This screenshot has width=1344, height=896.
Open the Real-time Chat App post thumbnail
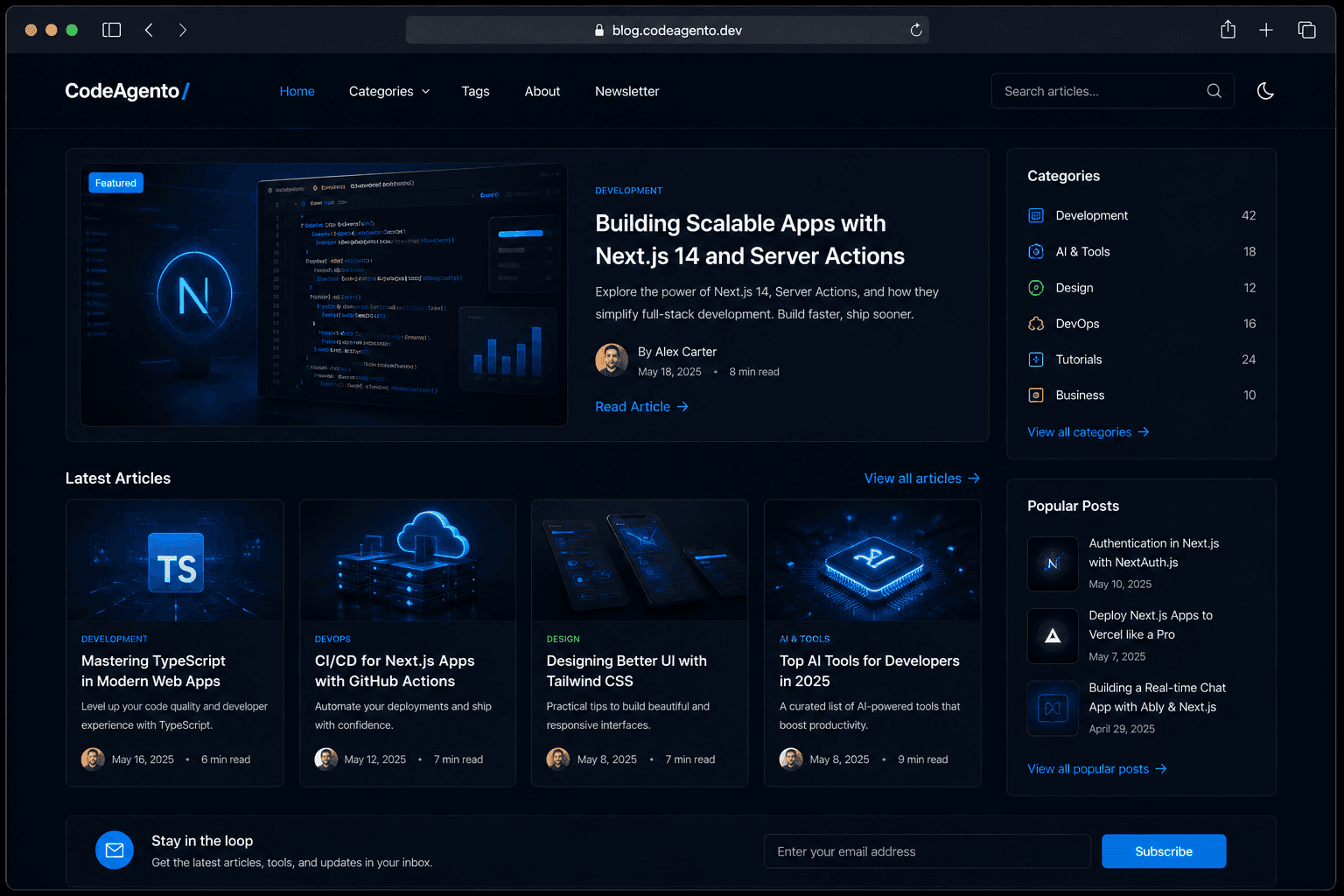[x=1053, y=708]
